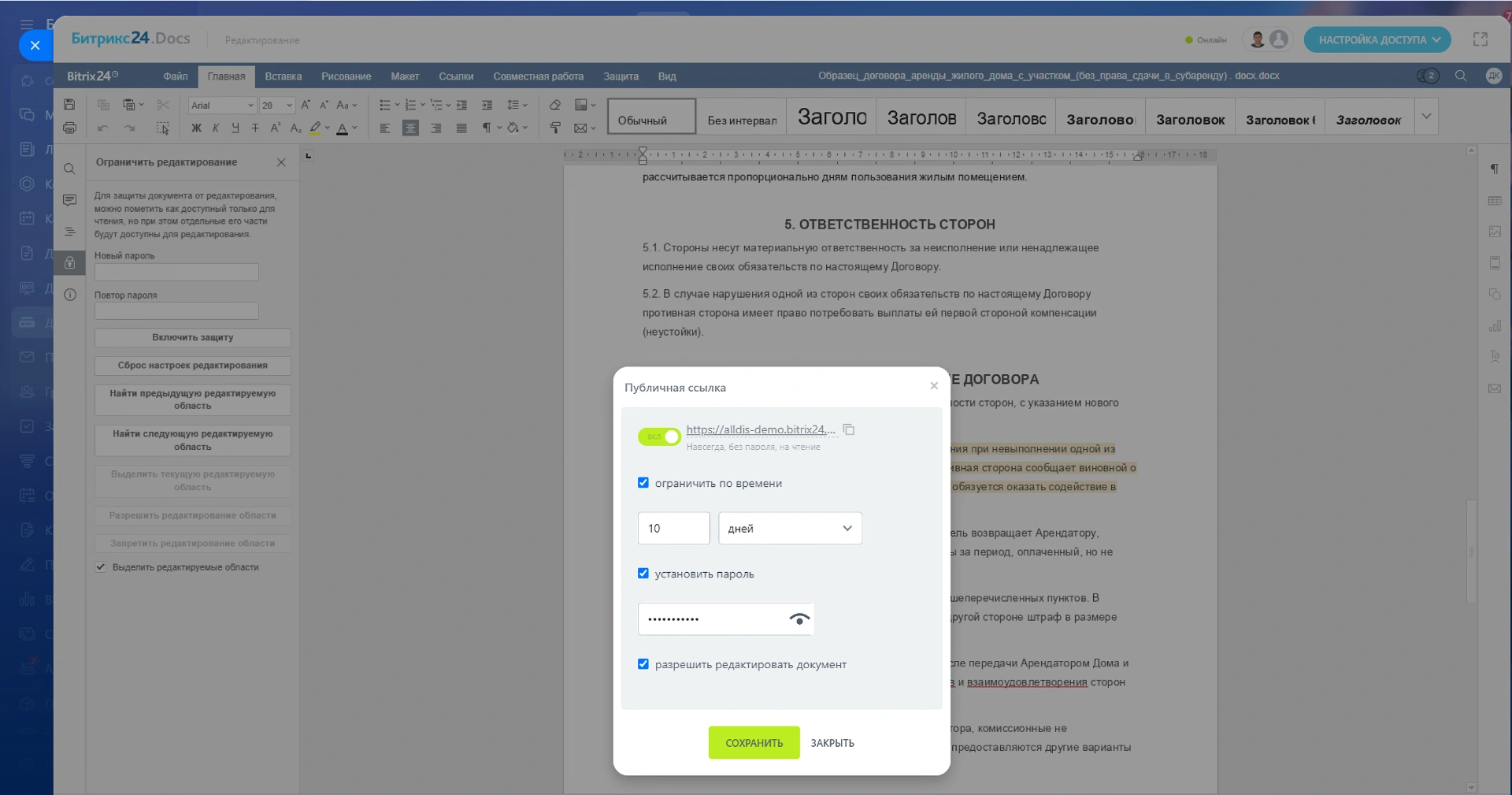Click the font color A swatch
The height and width of the screenshot is (795, 1512).
click(x=342, y=128)
